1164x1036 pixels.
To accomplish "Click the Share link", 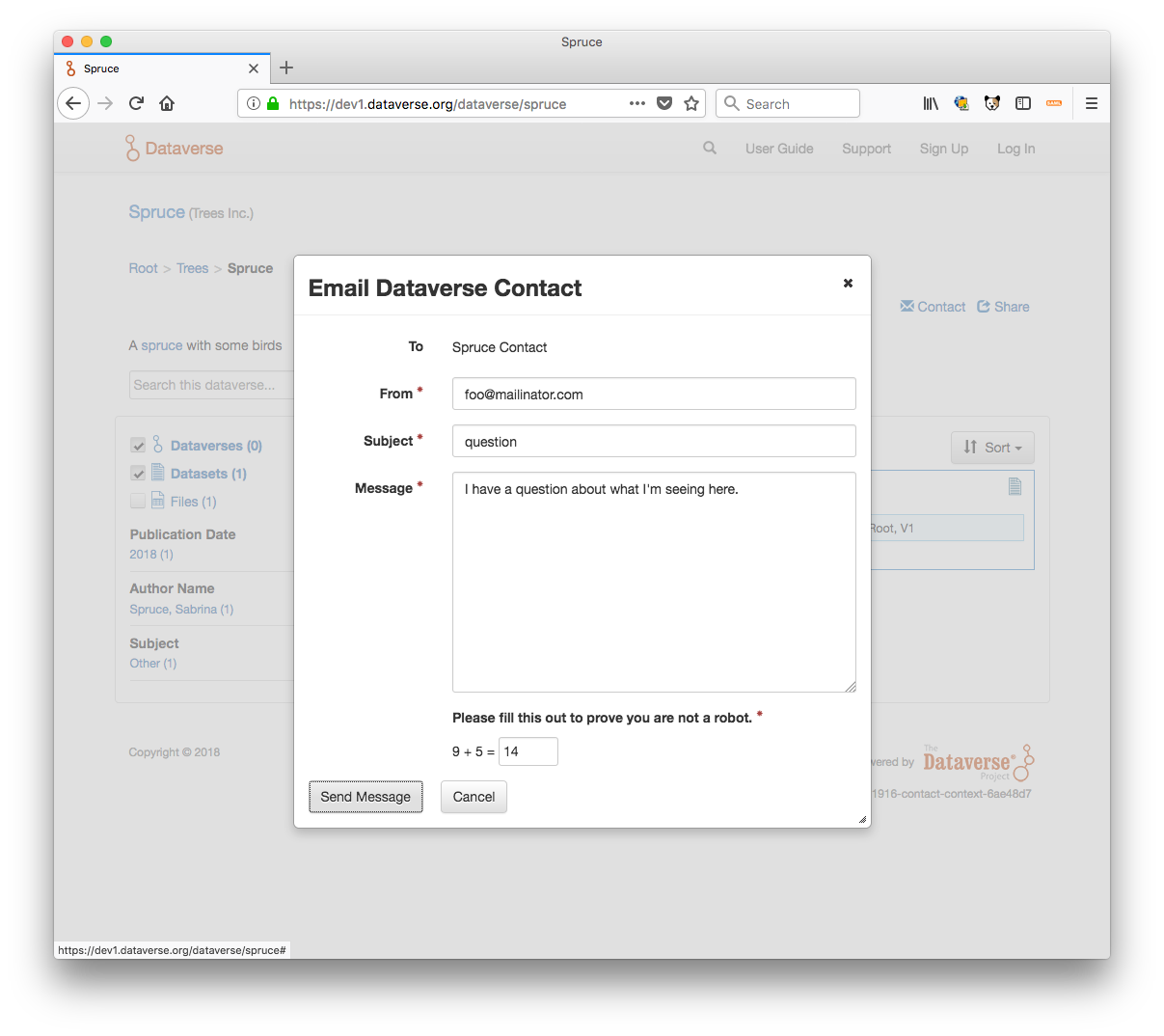I will pos(1003,307).
